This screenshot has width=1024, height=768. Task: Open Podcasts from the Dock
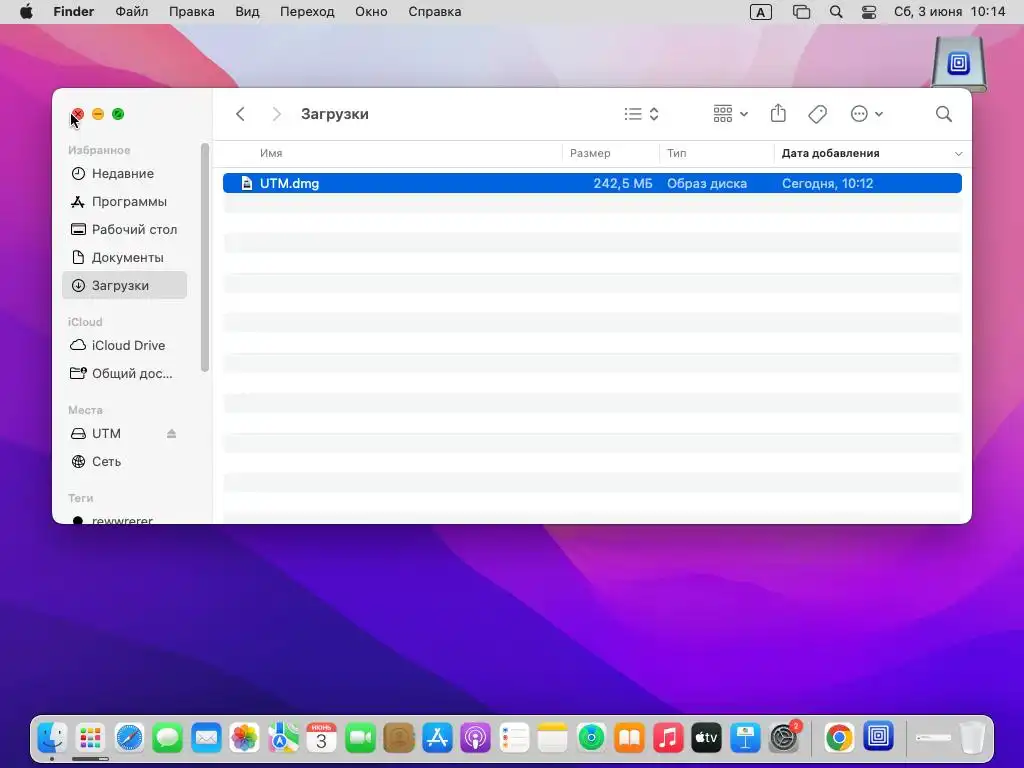tap(475, 739)
